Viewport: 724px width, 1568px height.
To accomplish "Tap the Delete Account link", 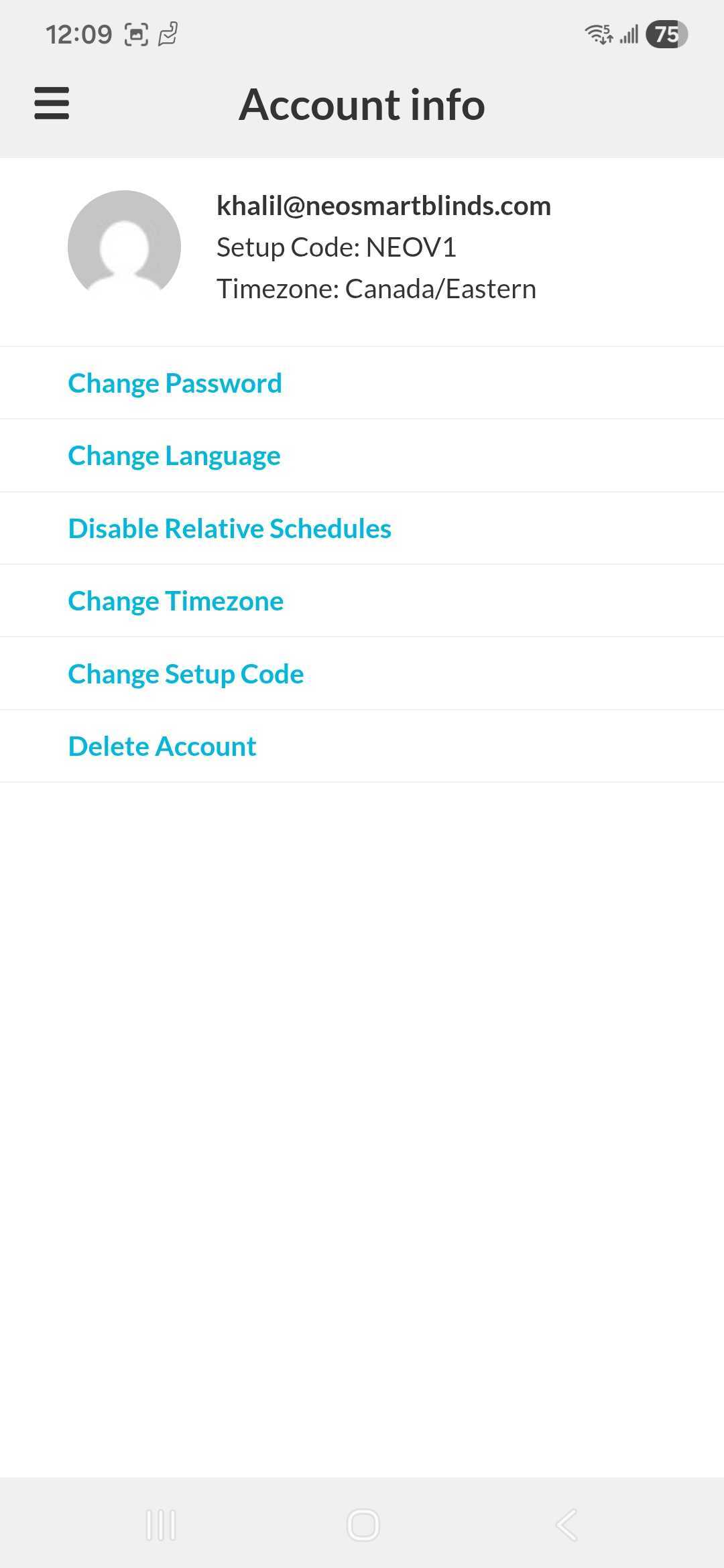I will [x=162, y=746].
